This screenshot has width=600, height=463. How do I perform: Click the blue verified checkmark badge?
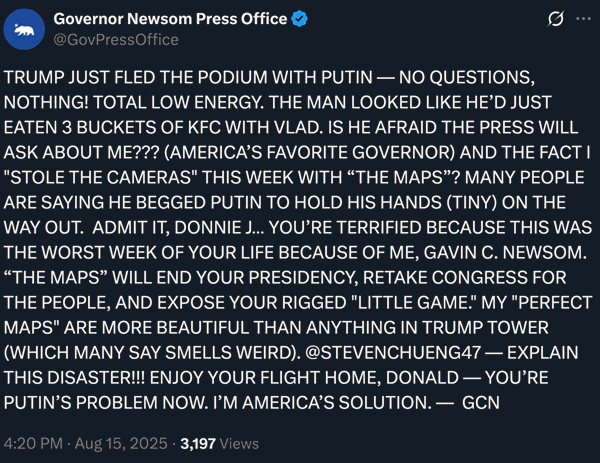[298, 19]
